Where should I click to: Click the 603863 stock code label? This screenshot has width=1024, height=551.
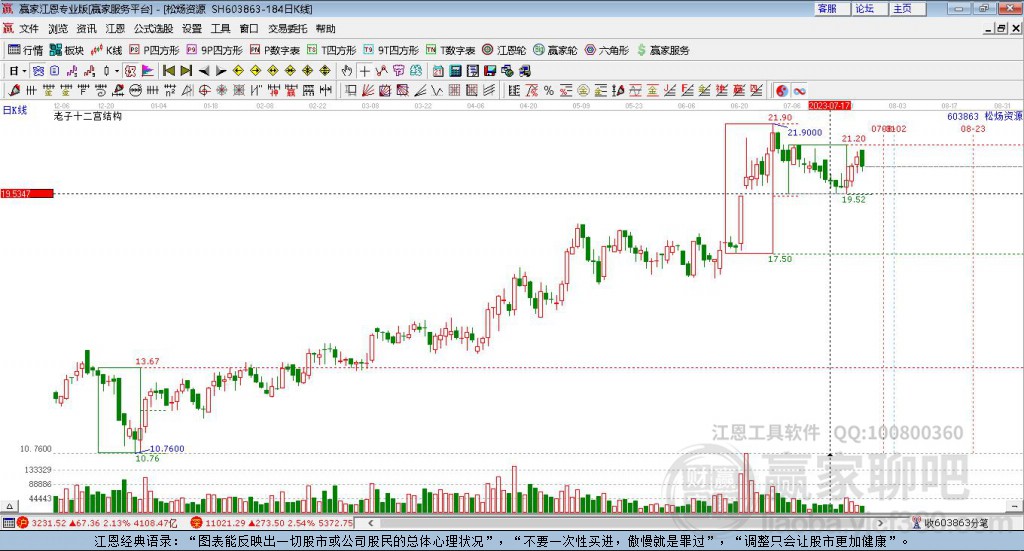[x=963, y=116]
